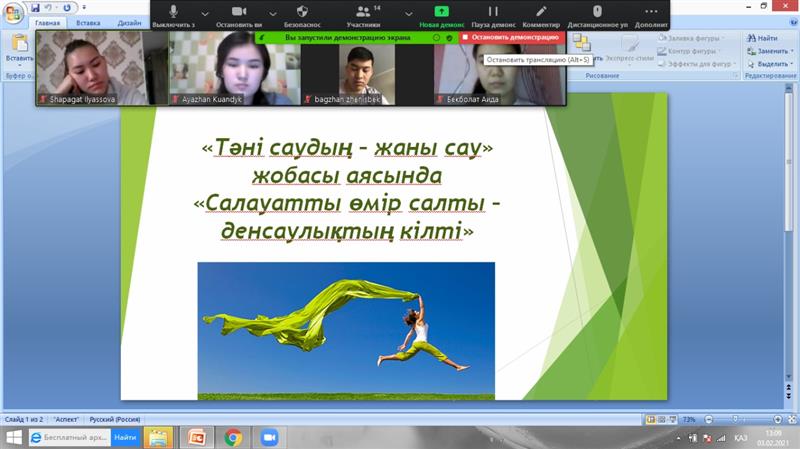The height and width of the screenshot is (449, 800).
Task: Open Zoom remote control options
Action: (597, 13)
